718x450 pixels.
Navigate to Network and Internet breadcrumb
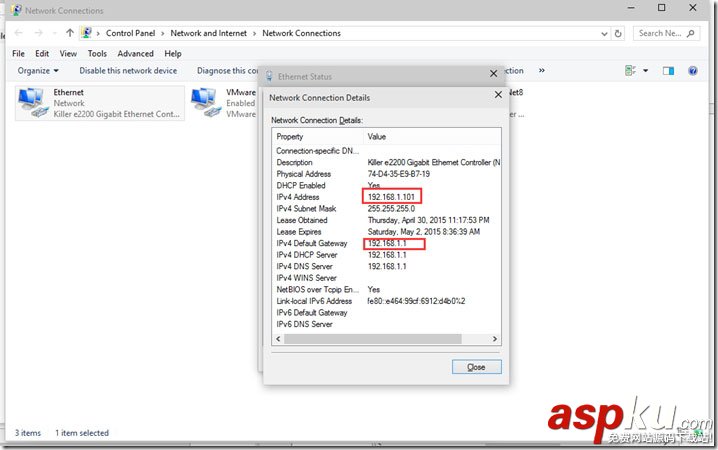pos(208,33)
